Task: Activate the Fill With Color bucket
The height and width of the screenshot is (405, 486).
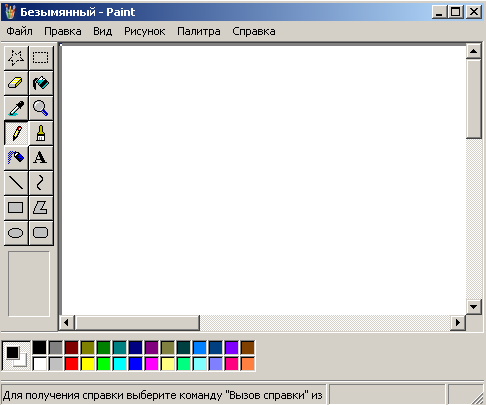Action: 41,83
